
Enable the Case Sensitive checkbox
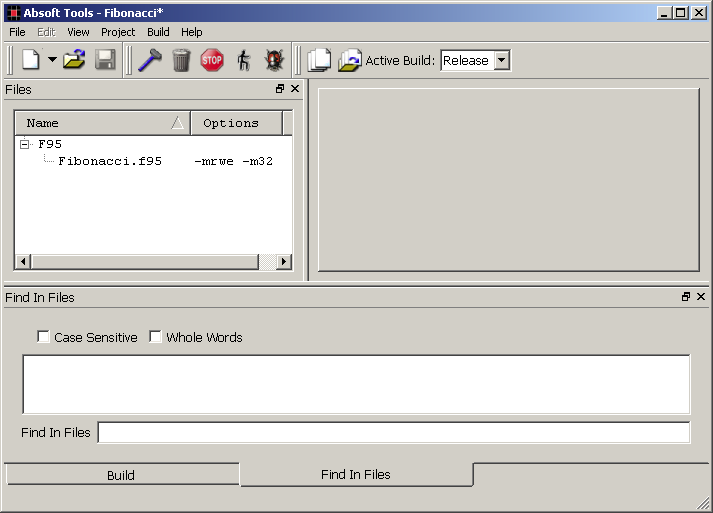click(43, 337)
